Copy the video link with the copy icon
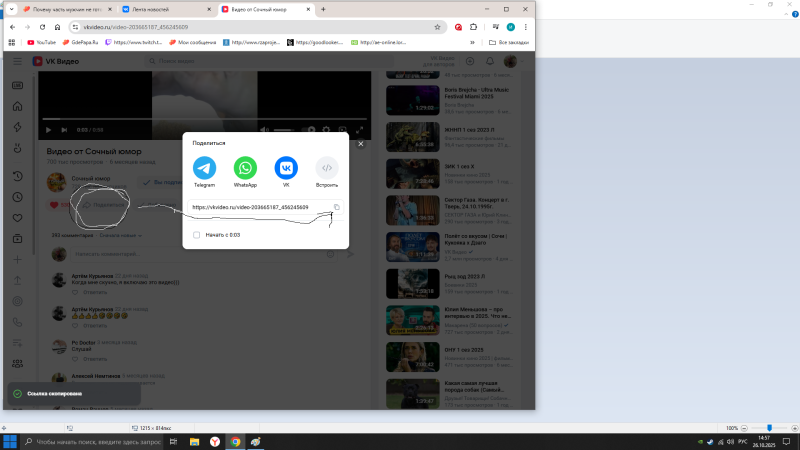The width and height of the screenshot is (800, 450). point(336,207)
